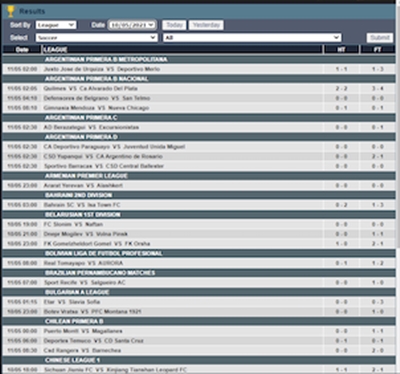Screen dimensions: 400x374
Task: Select Argentinian Primera C league header
Action: [x=199, y=118]
